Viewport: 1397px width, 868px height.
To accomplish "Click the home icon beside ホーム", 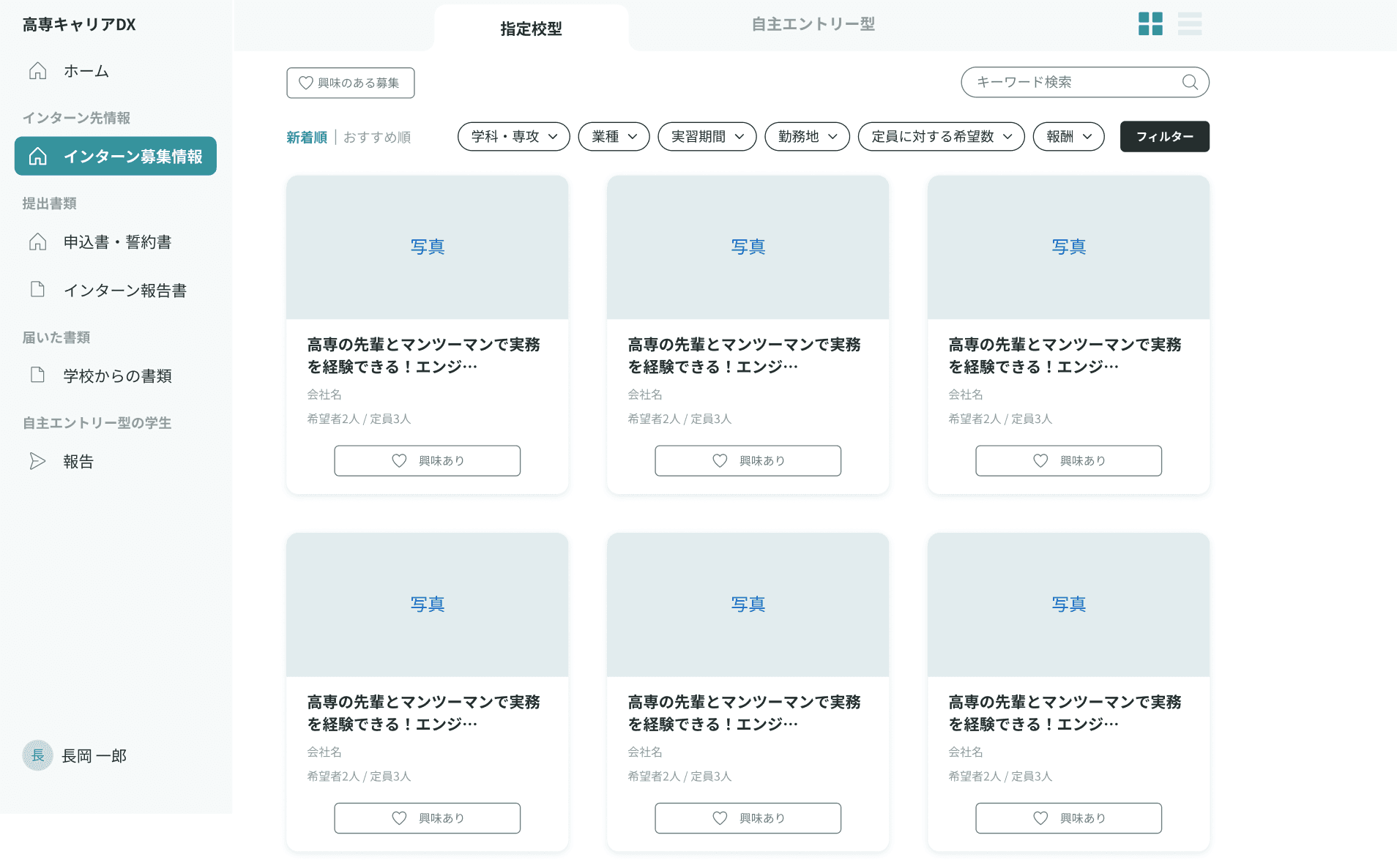I will tap(37, 71).
